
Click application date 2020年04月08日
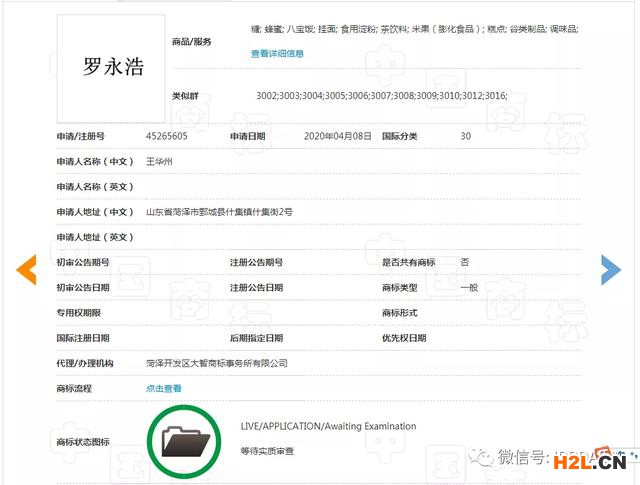335,136
